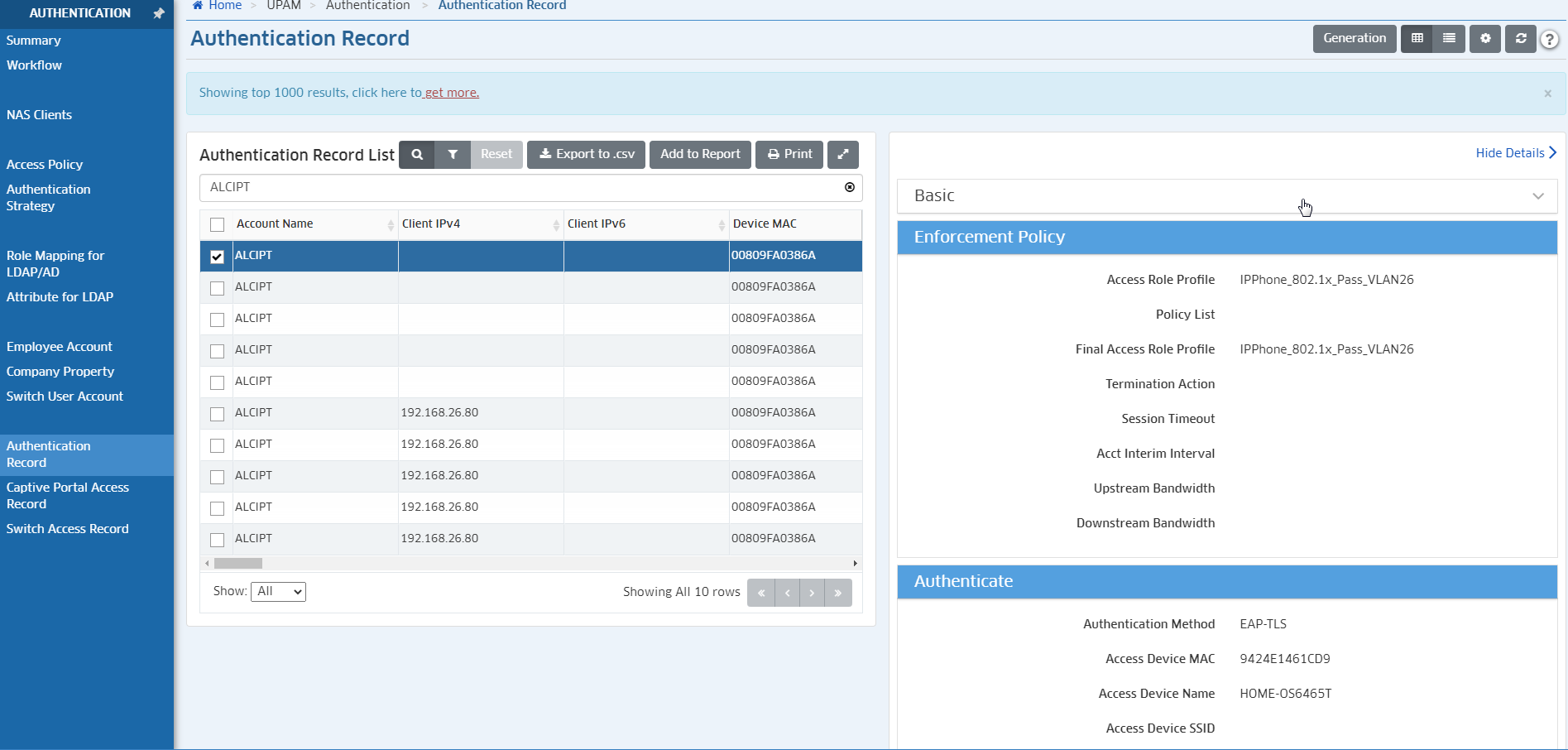Image resolution: width=1568 pixels, height=750 pixels.
Task: Open Switch Access Record menu item
Action: click(x=67, y=529)
